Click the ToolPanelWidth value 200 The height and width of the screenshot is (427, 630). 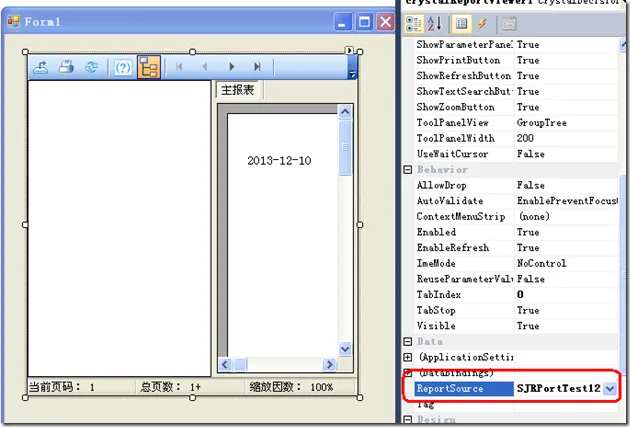[525, 139]
